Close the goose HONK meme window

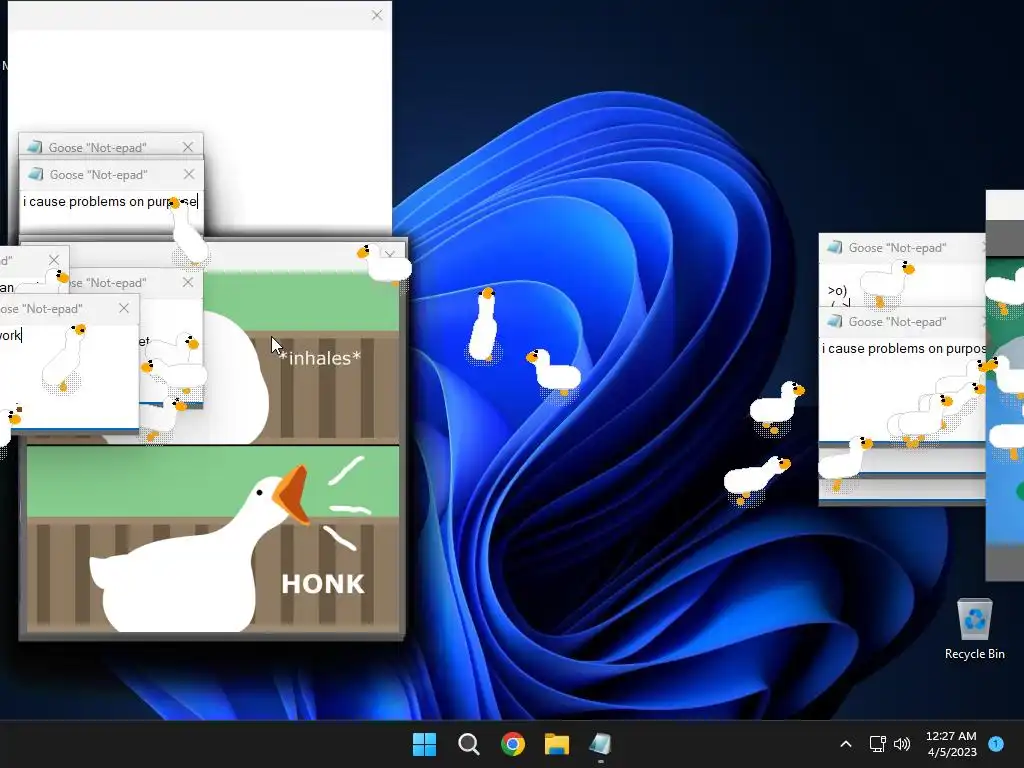(390, 255)
